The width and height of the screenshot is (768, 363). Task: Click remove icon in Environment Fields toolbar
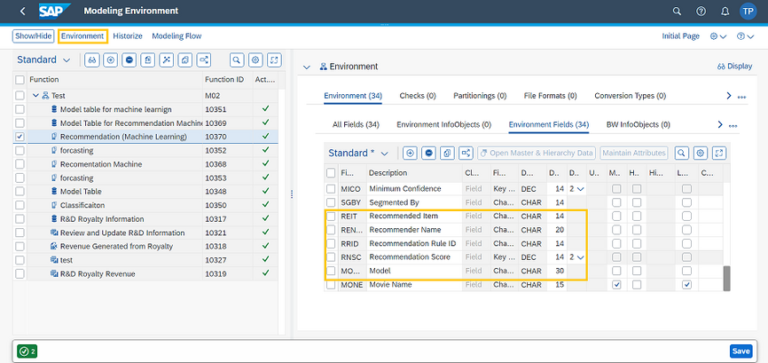click(x=429, y=153)
